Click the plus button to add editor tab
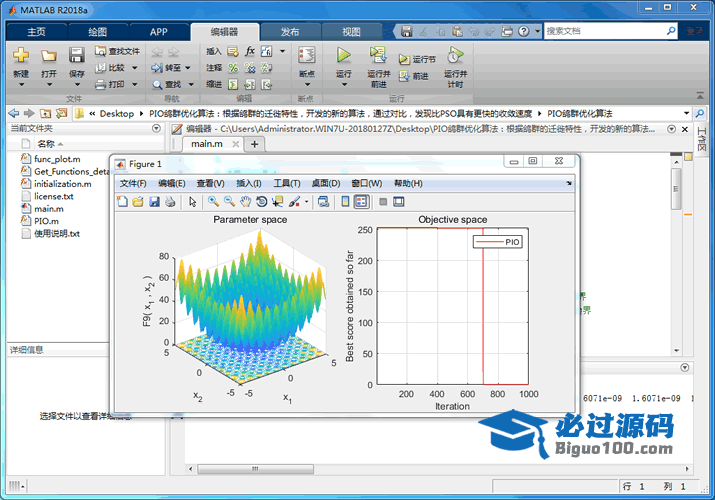Image resolution: width=715 pixels, height=500 pixels. point(254,144)
